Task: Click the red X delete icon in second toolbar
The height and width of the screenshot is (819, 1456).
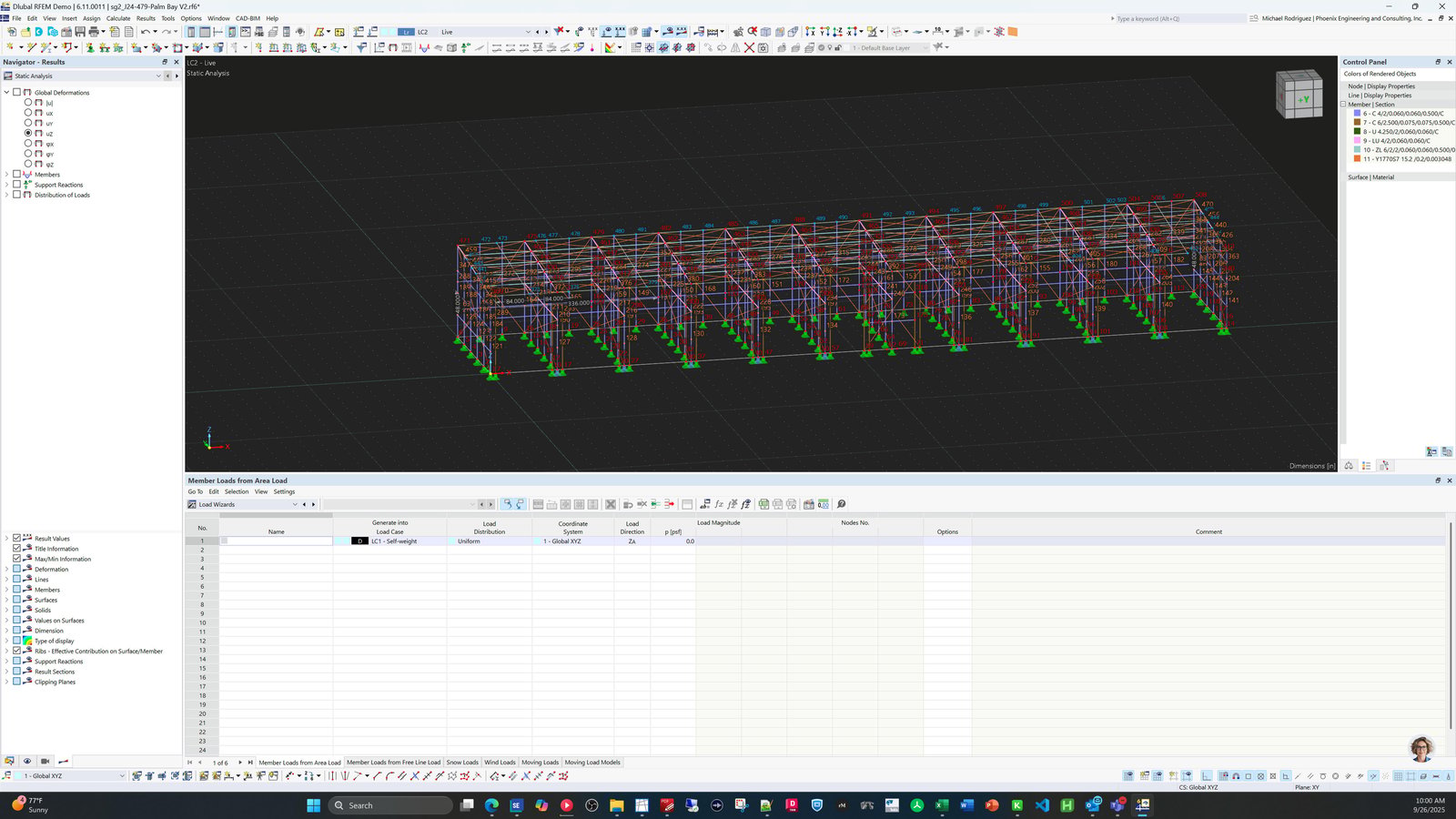Action: pos(749,47)
